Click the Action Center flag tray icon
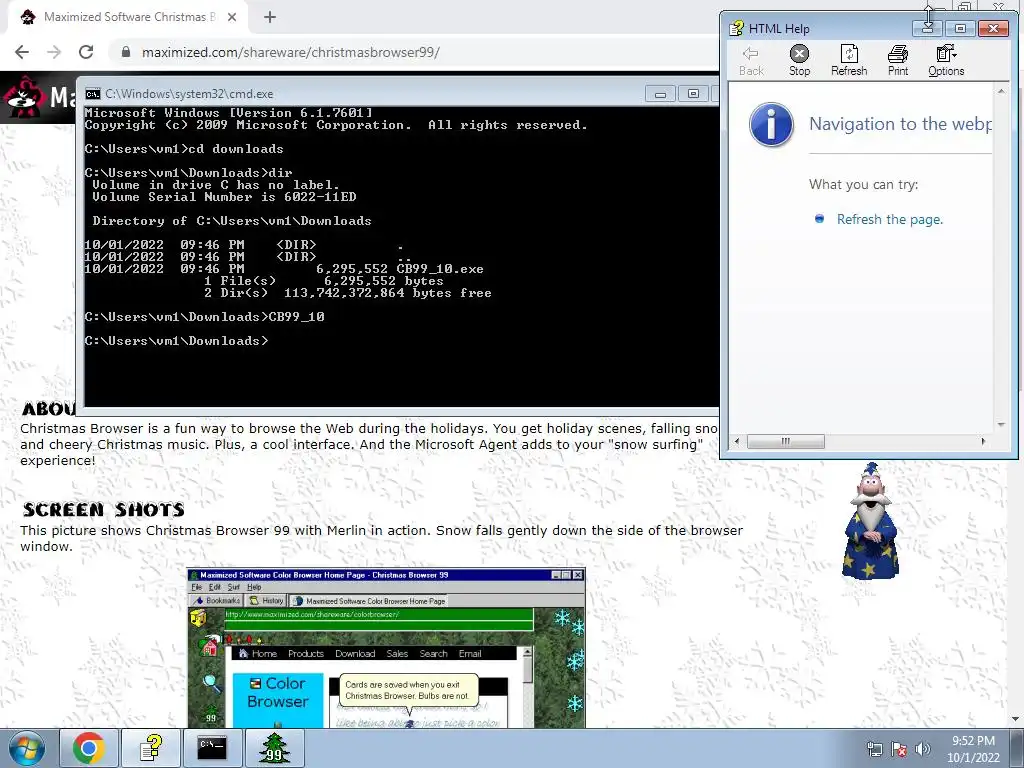Viewport: 1024px width, 768px height. [x=899, y=749]
